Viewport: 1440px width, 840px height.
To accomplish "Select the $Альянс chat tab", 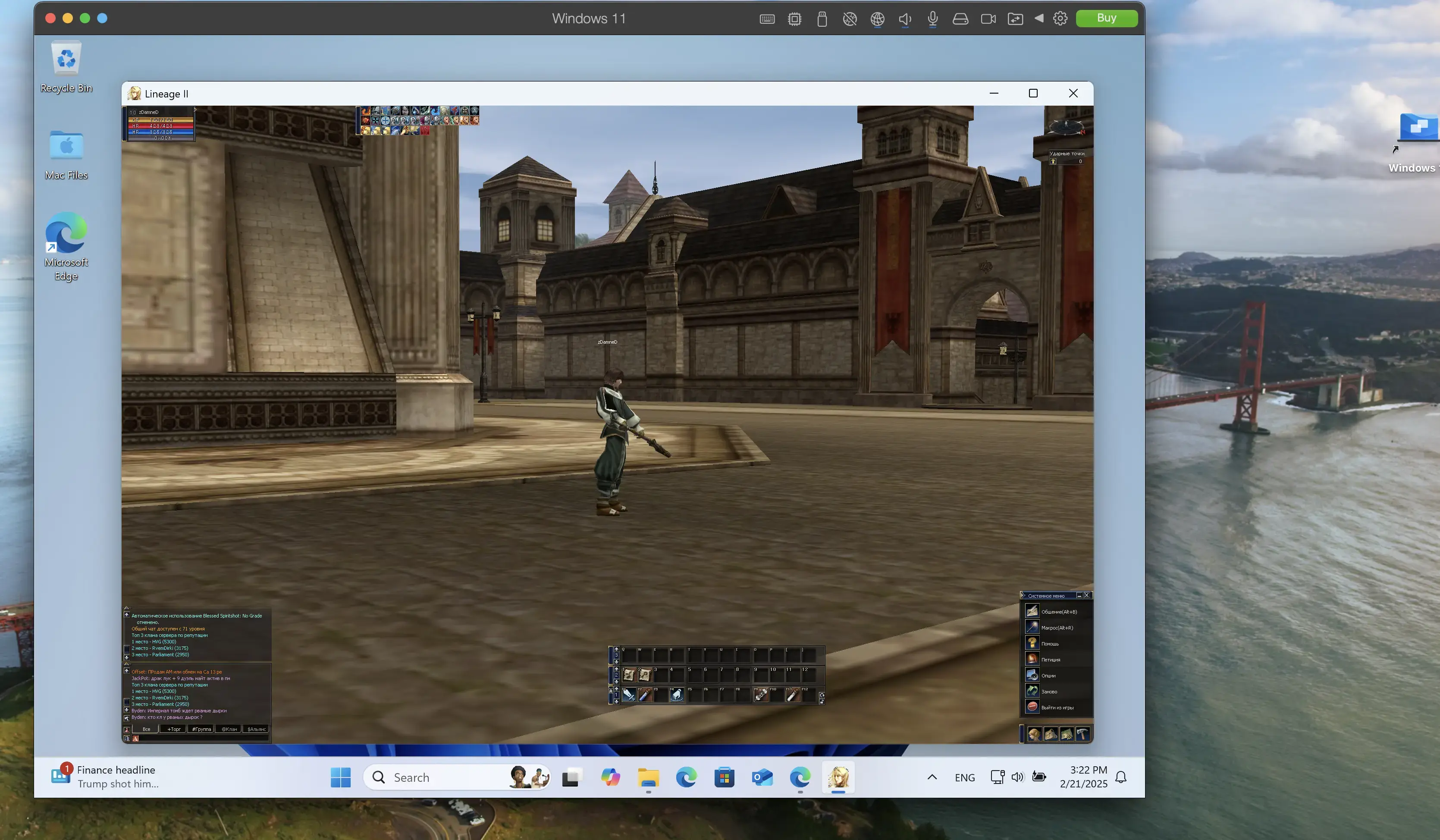I will [x=256, y=729].
